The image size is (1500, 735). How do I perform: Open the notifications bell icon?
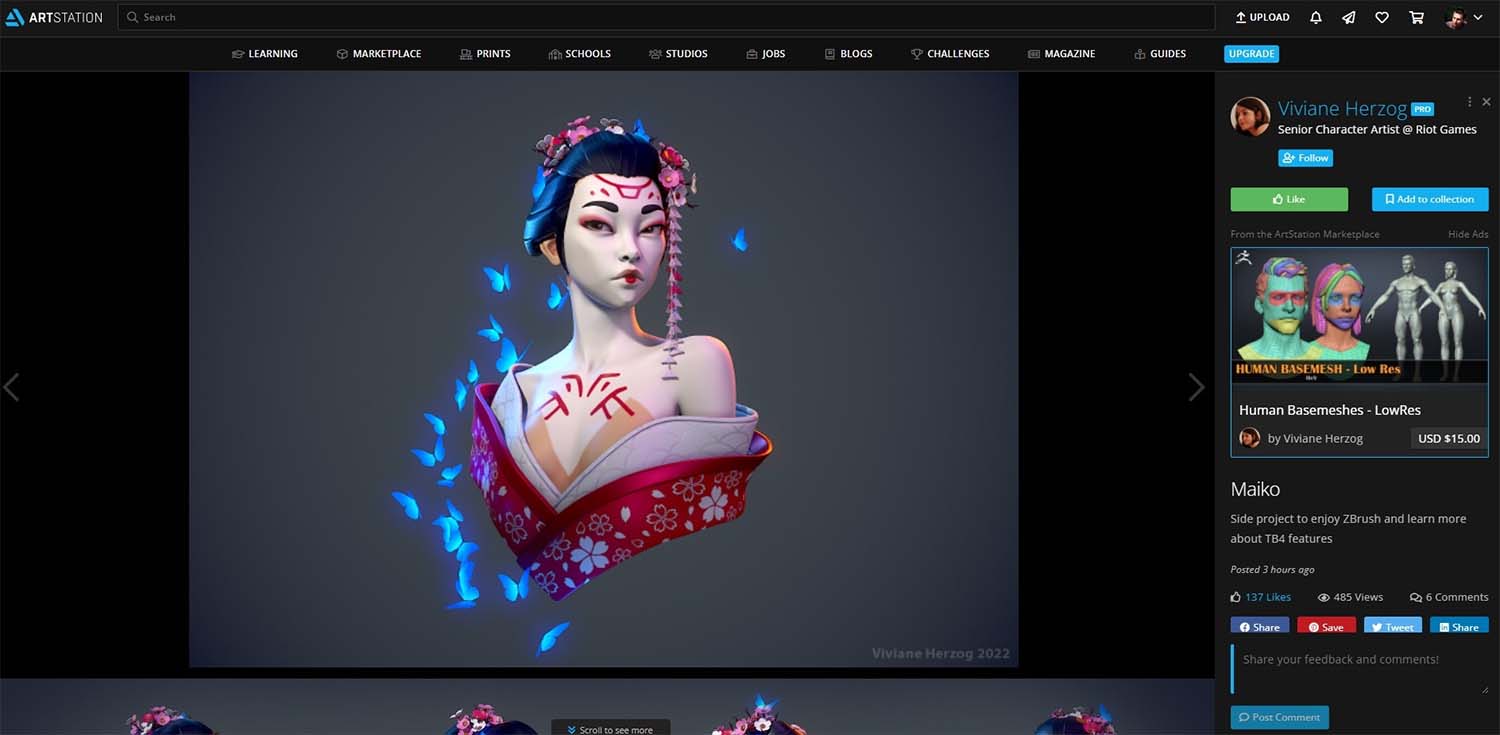click(x=1315, y=17)
